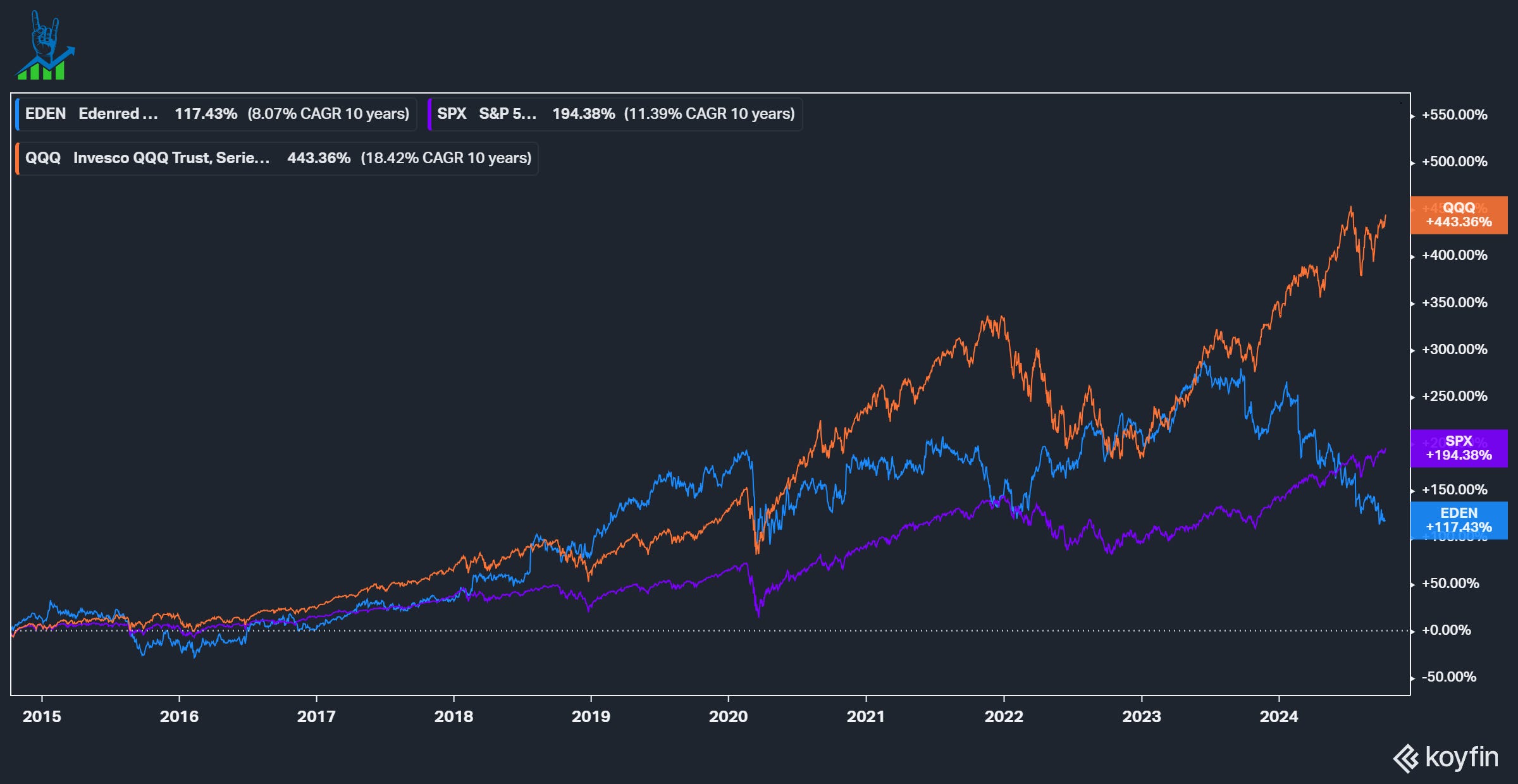This screenshot has width=1518, height=784.
Task: Click the 2017 x-axis label
Action: 316,716
